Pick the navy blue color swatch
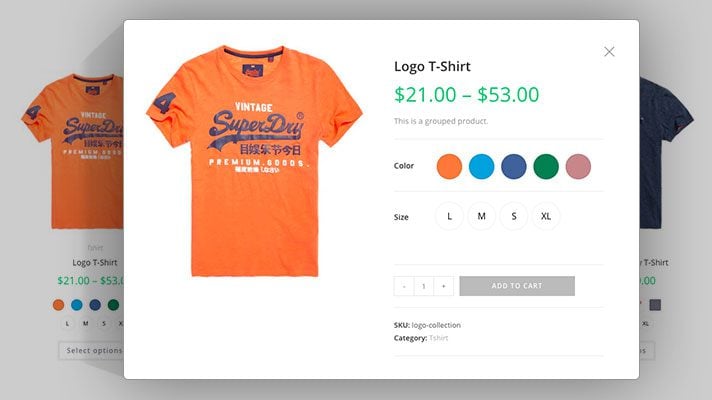The height and width of the screenshot is (400, 712). click(514, 166)
